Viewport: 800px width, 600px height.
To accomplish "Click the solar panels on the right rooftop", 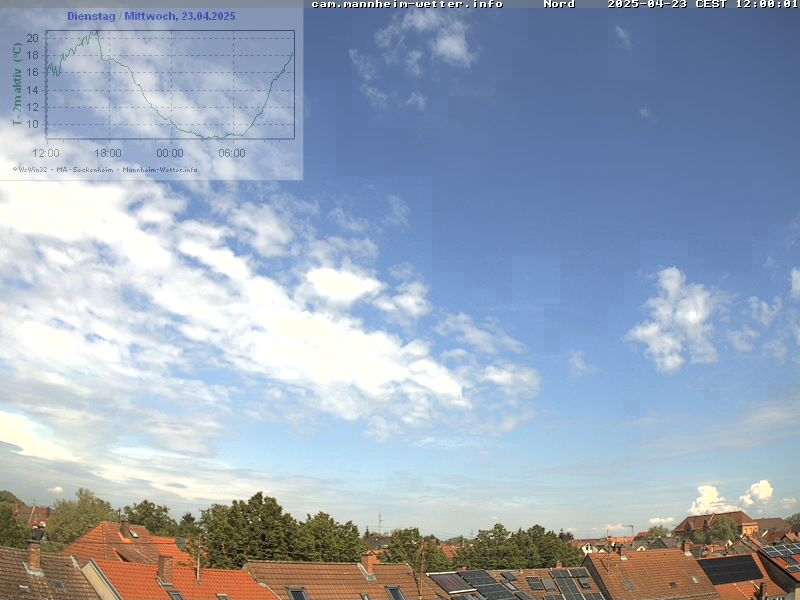I will pyautogui.click(x=730, y=569).
